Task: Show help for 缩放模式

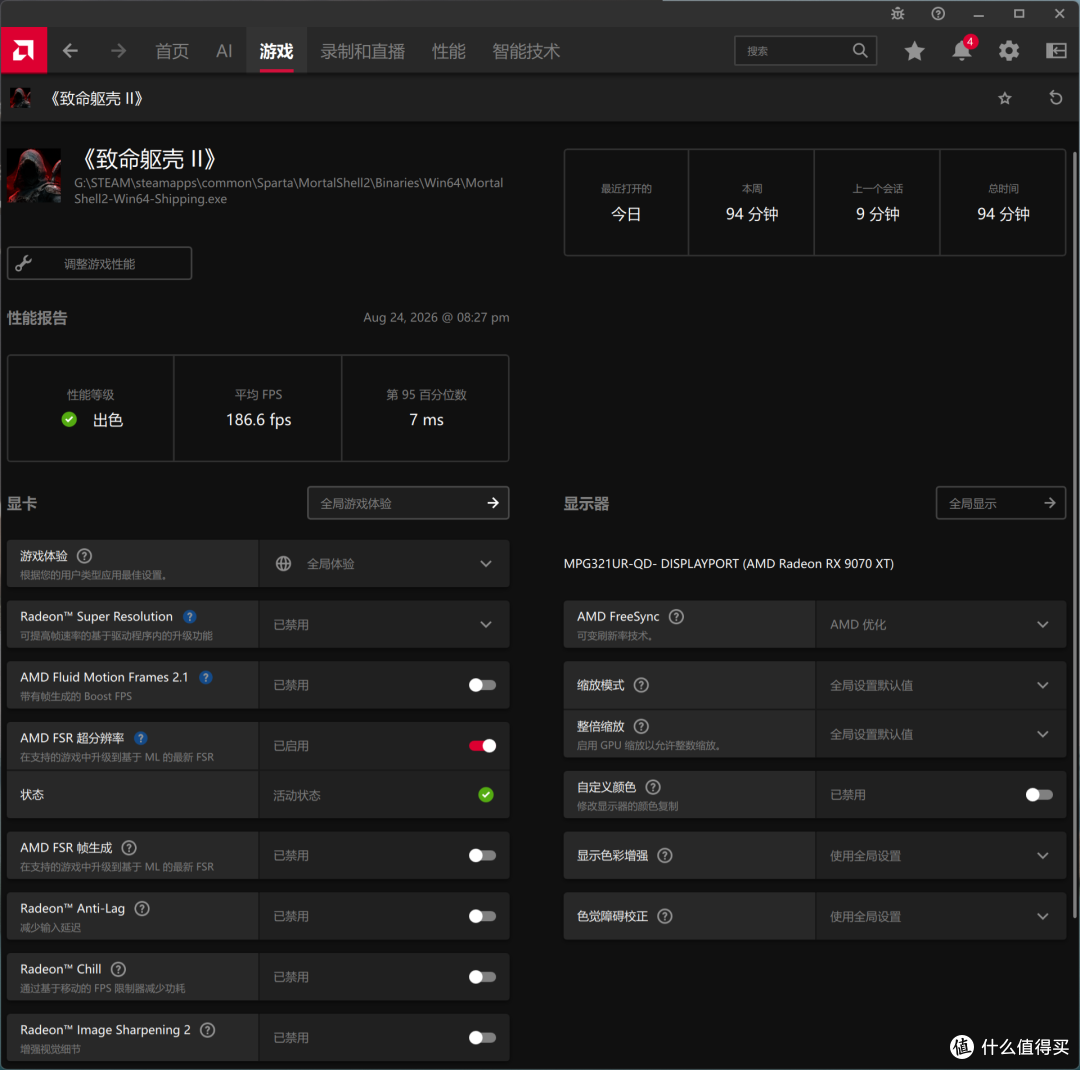Action: click(x=641, y=685)
